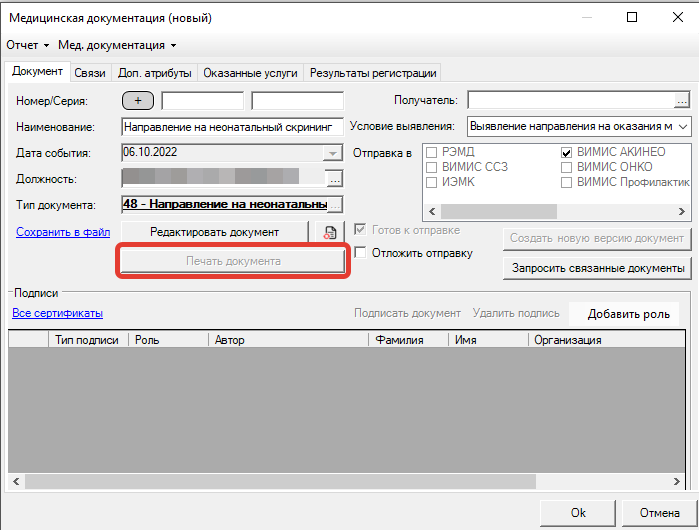Click the plus button next to Номер/Серия
The image size is (699, 530).
138,100
